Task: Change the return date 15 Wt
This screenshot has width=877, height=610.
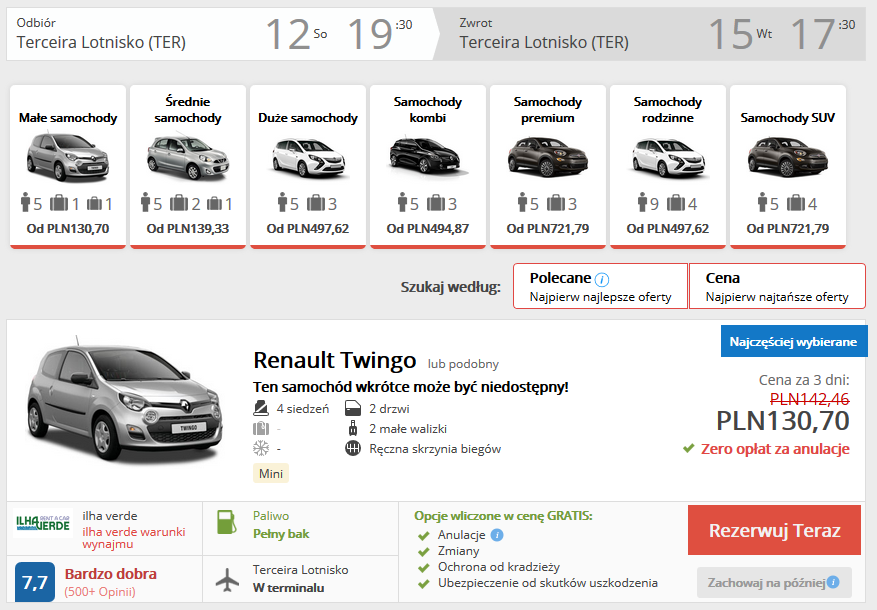Action: coord(740,34)
